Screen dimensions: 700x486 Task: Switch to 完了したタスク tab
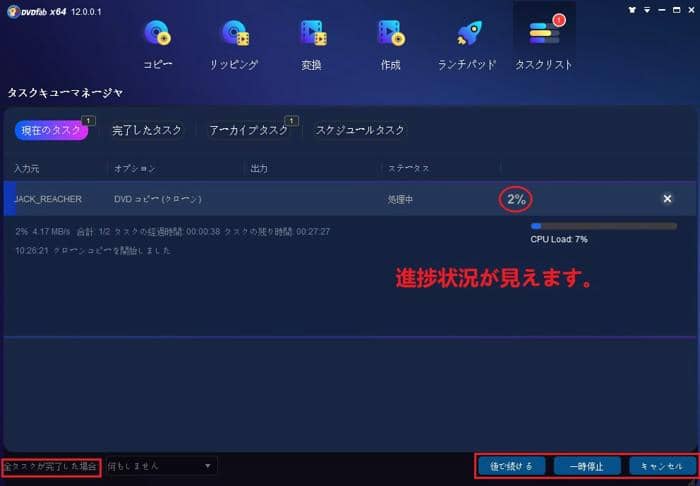147,130
